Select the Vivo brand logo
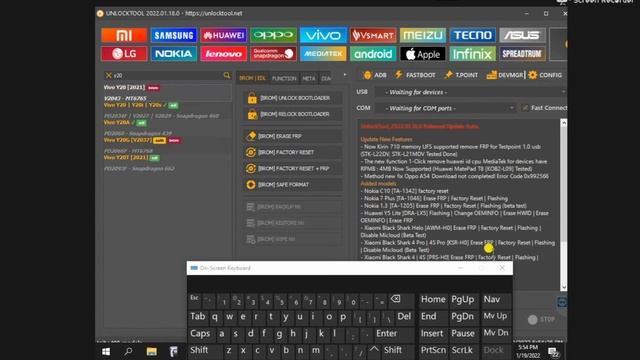The image size is (640, 360). (323, 35)
